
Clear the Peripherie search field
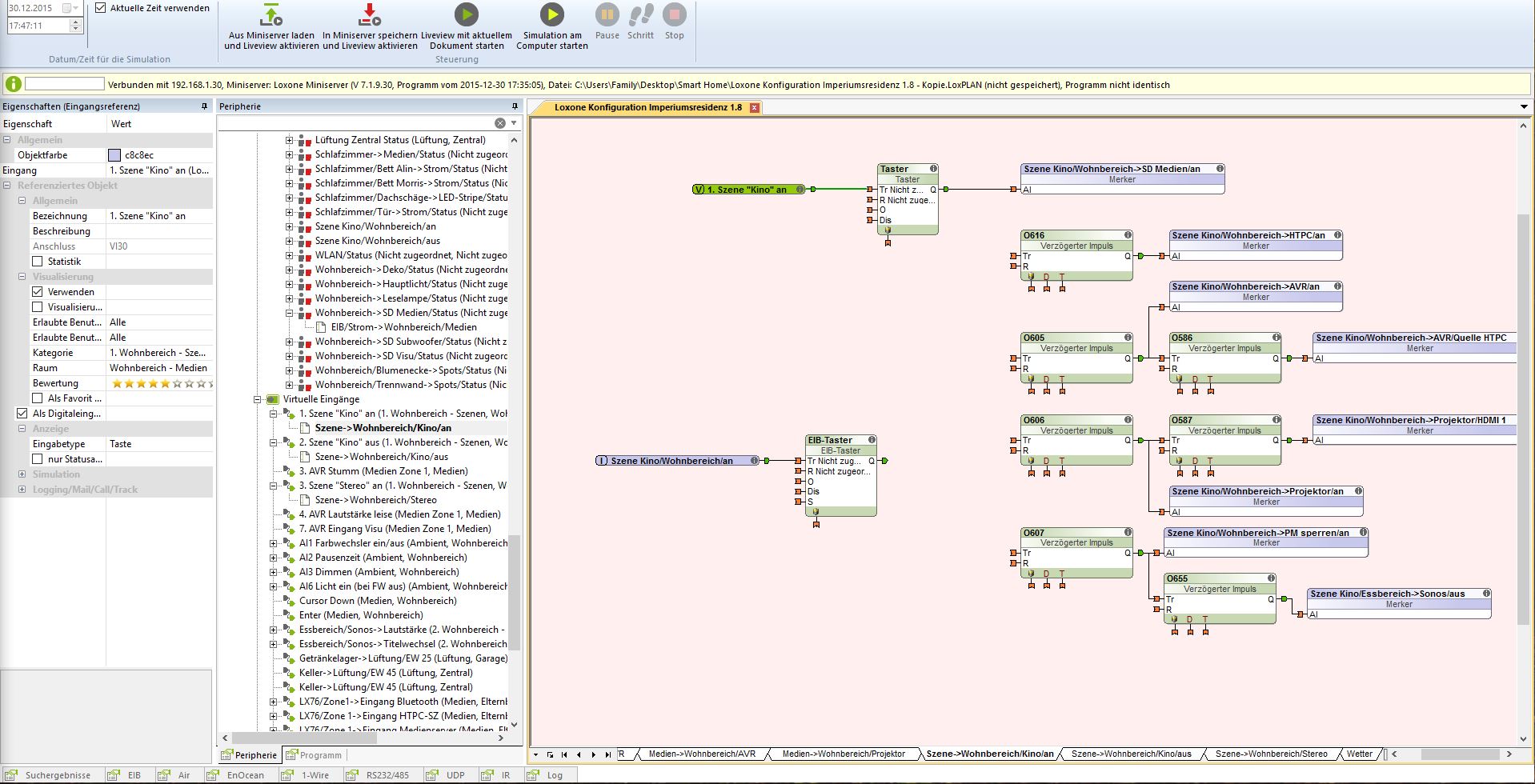[x=499, y=123]
